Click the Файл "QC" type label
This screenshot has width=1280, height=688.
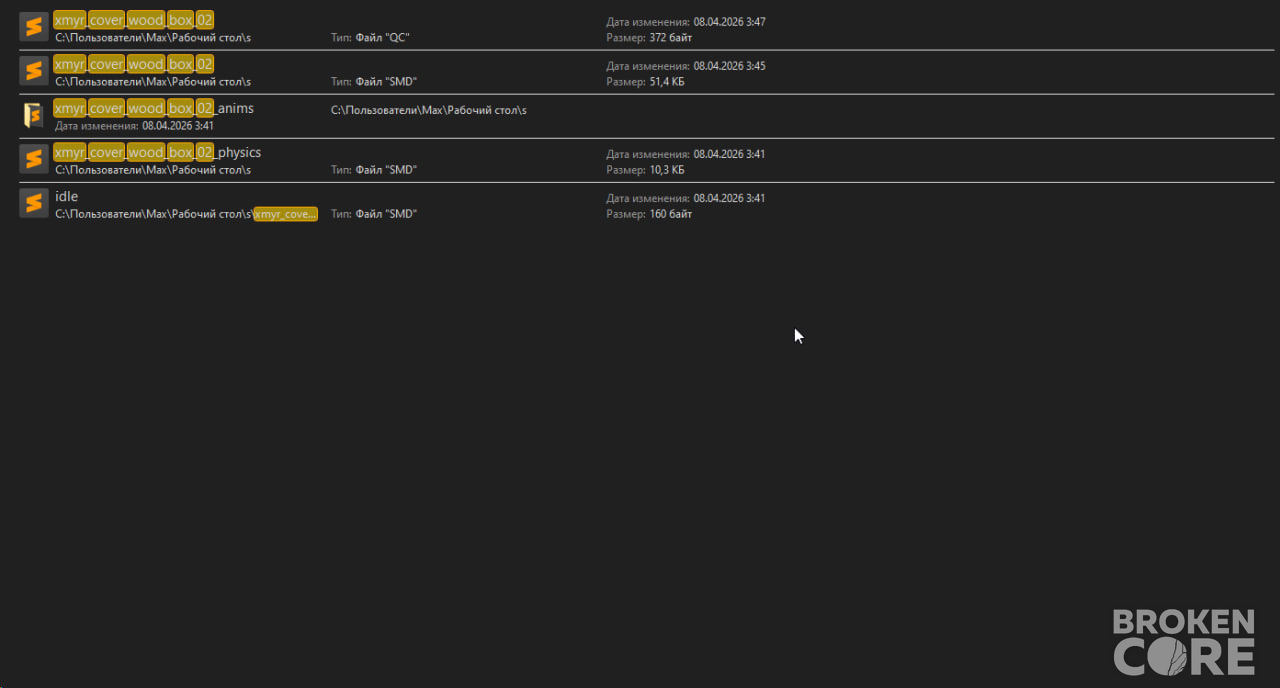point(383,38)
